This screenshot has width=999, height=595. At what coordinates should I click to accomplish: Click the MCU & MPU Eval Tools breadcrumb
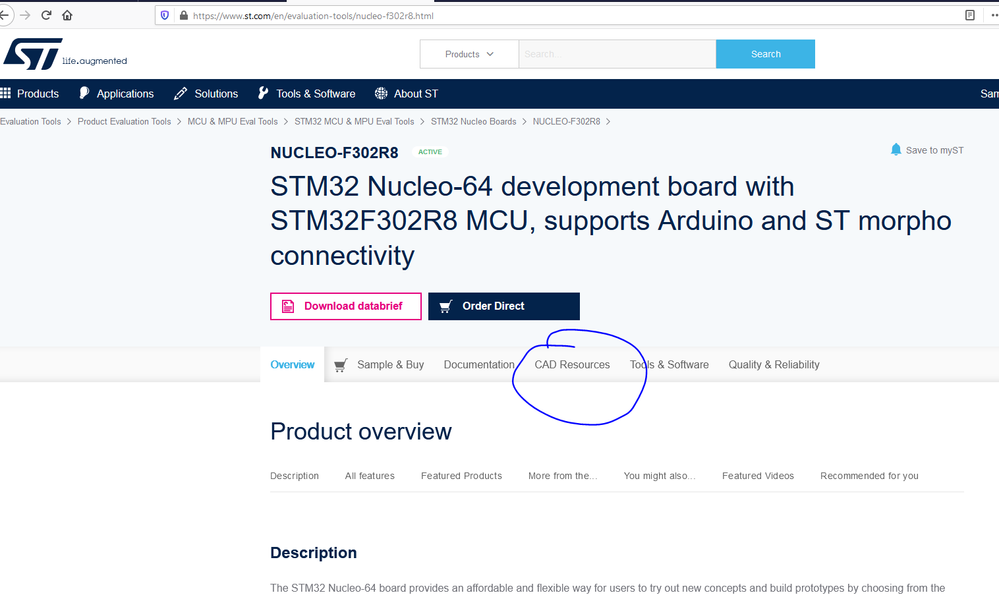click(233, 122)
